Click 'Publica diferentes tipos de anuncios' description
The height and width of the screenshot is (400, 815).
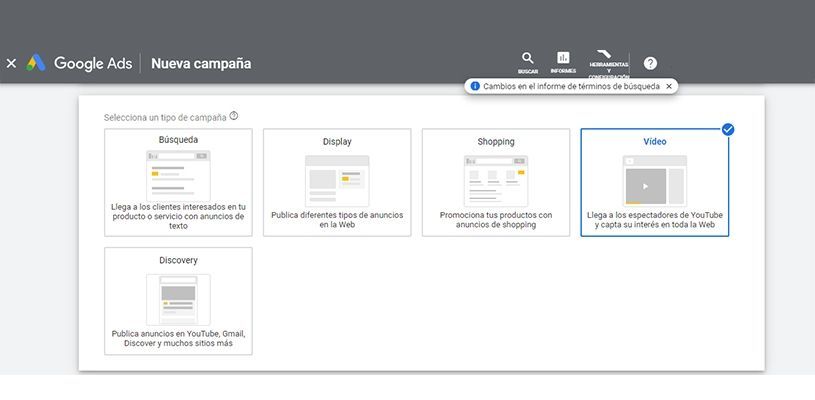(337, 220)
